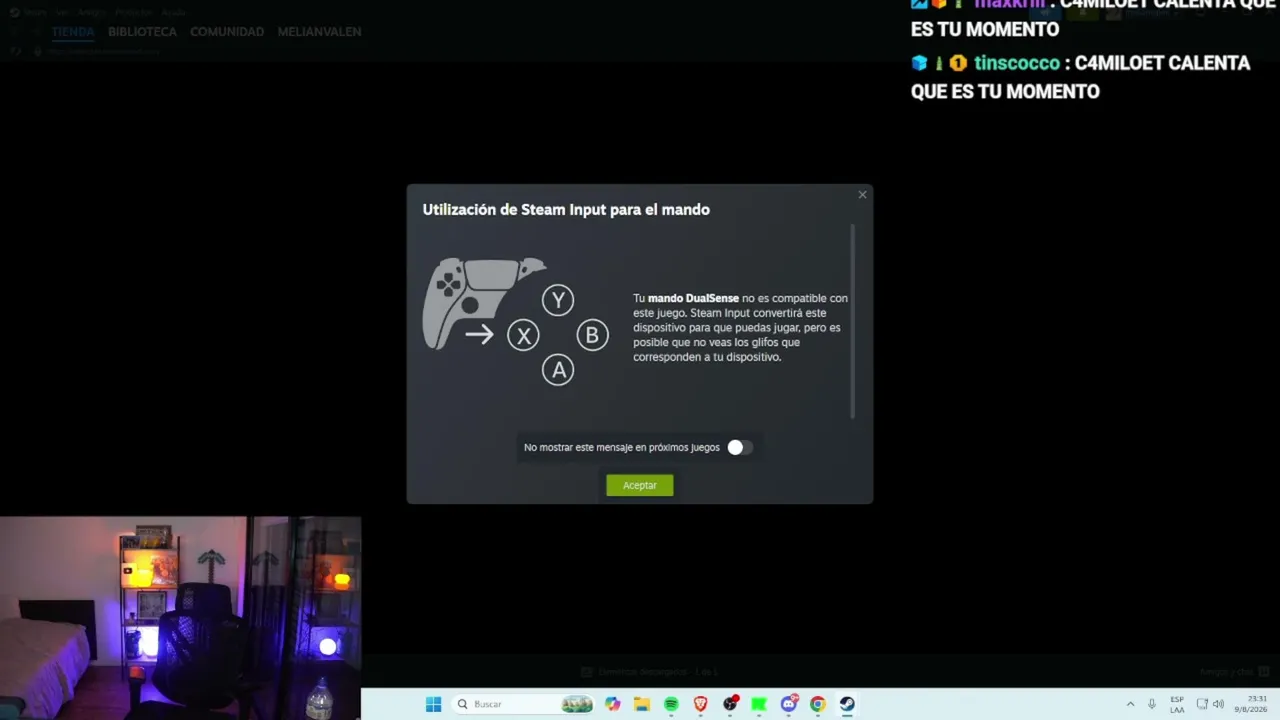The width and height of the screenshot is (1280, 720).
Task: Open the MELIANVALEN profile tab
Action: click(x=319, y=32)
